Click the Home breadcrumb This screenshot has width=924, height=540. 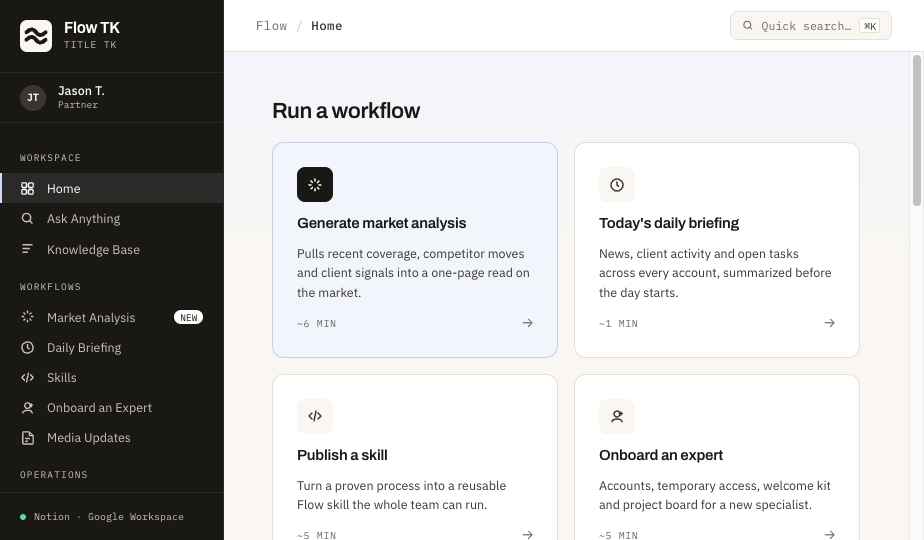pos(326,26)
